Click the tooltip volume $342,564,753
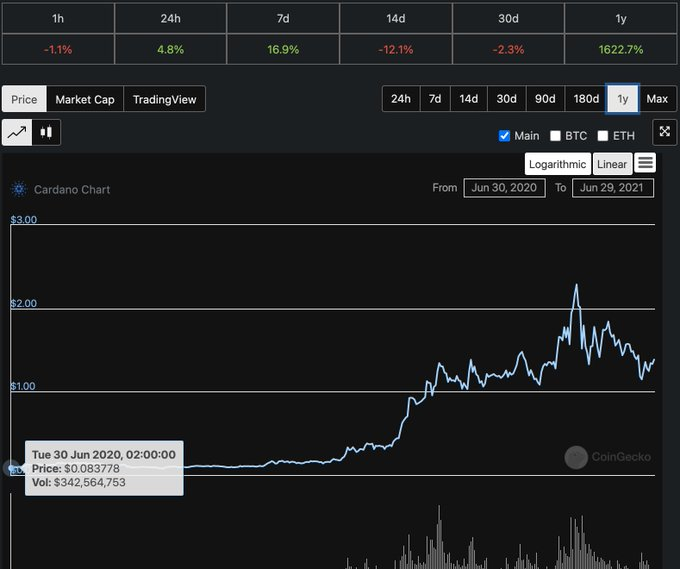The height and width of the screenshot is (569, 680). 89,482
